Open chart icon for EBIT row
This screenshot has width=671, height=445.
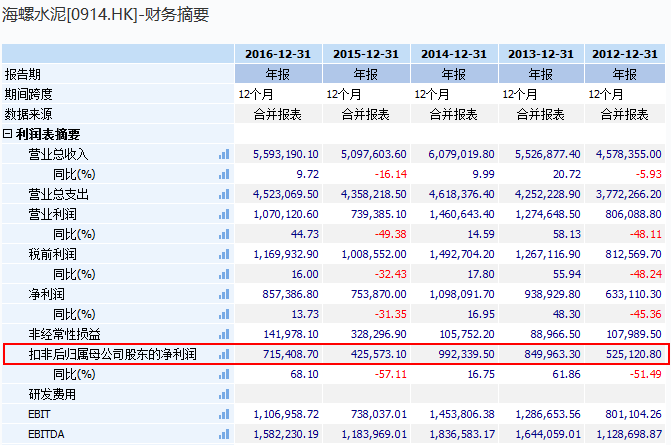pos(224,414)
